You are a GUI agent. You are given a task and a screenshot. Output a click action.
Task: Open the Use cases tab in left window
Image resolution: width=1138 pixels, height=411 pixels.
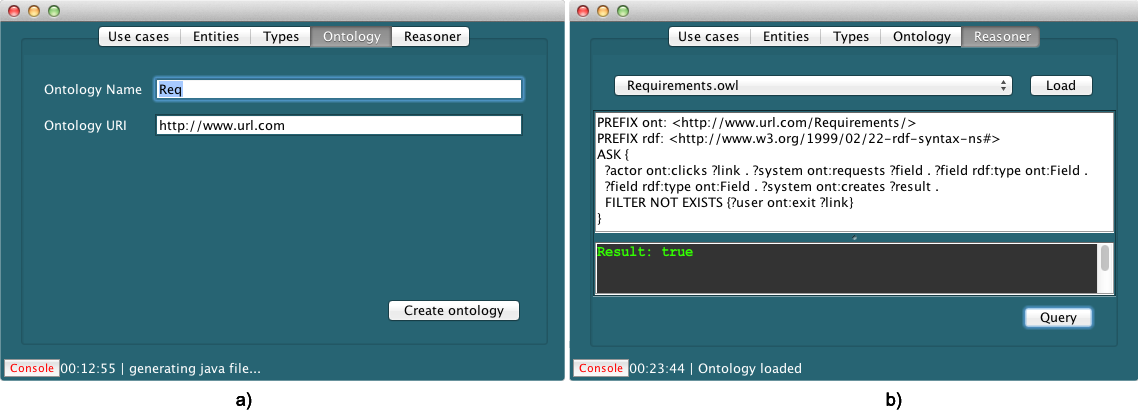coord(139,37)
